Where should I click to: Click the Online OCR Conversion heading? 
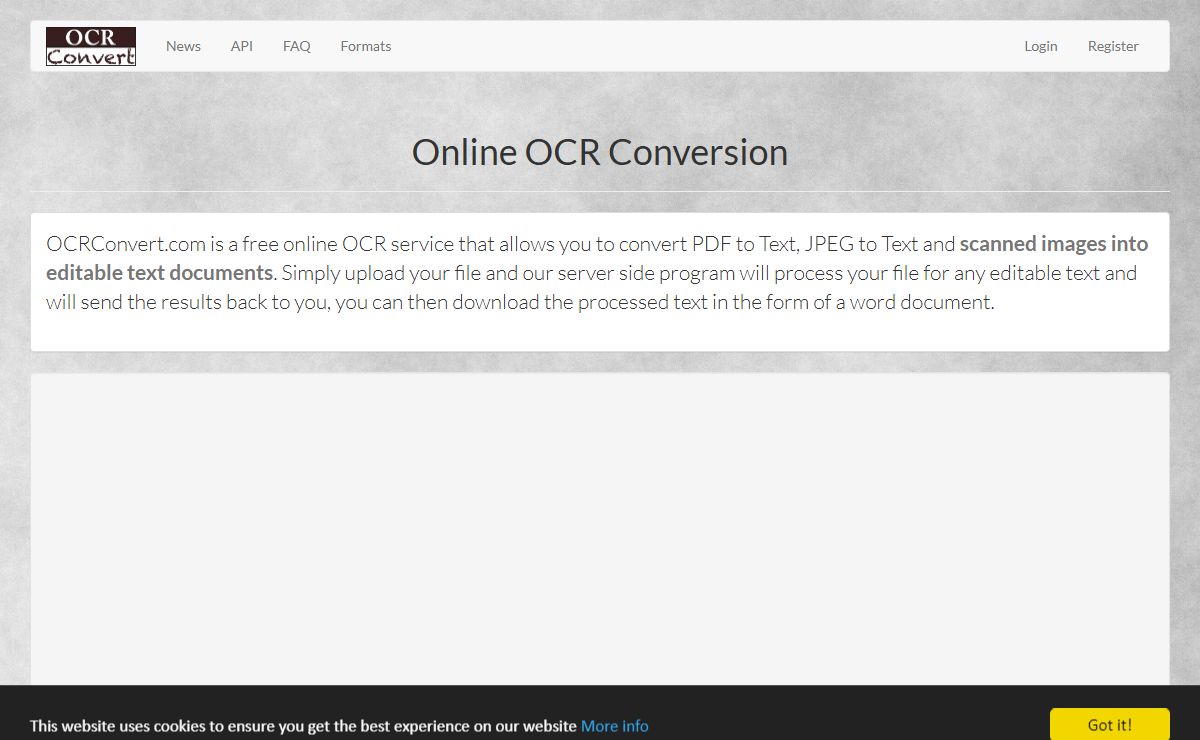pyautogui.click(x=600, y=152)
